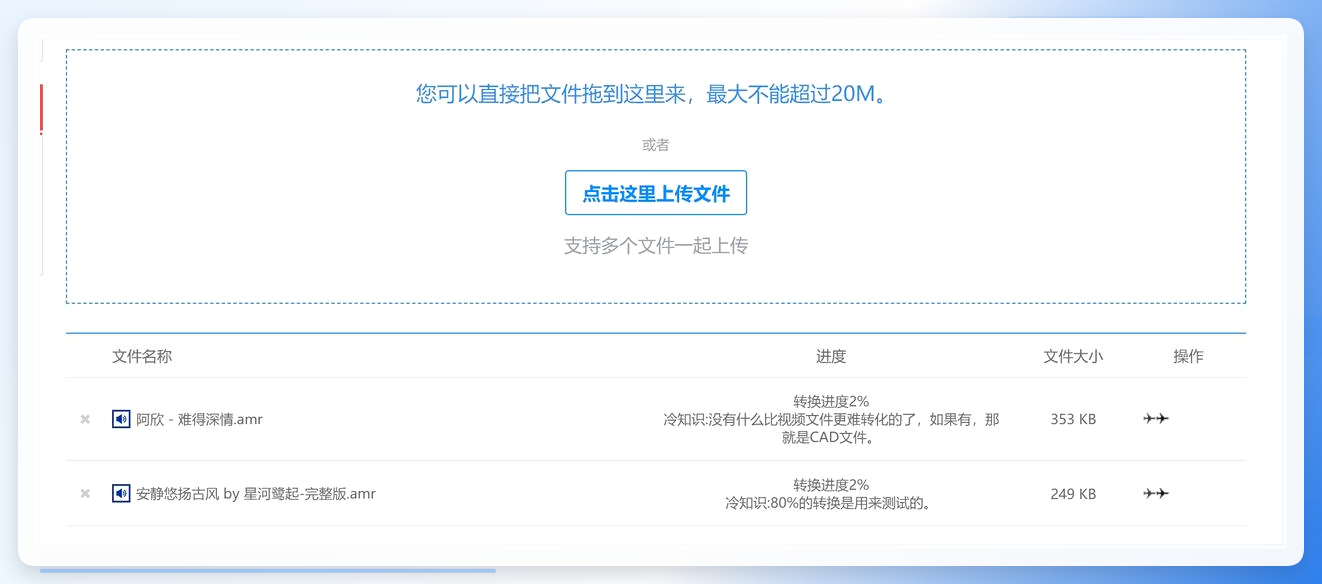This screenshot has height=584, width=1322.
Task: Click speaker icon beside 安静悠扬古风 file
Action: tap(121, 493)
